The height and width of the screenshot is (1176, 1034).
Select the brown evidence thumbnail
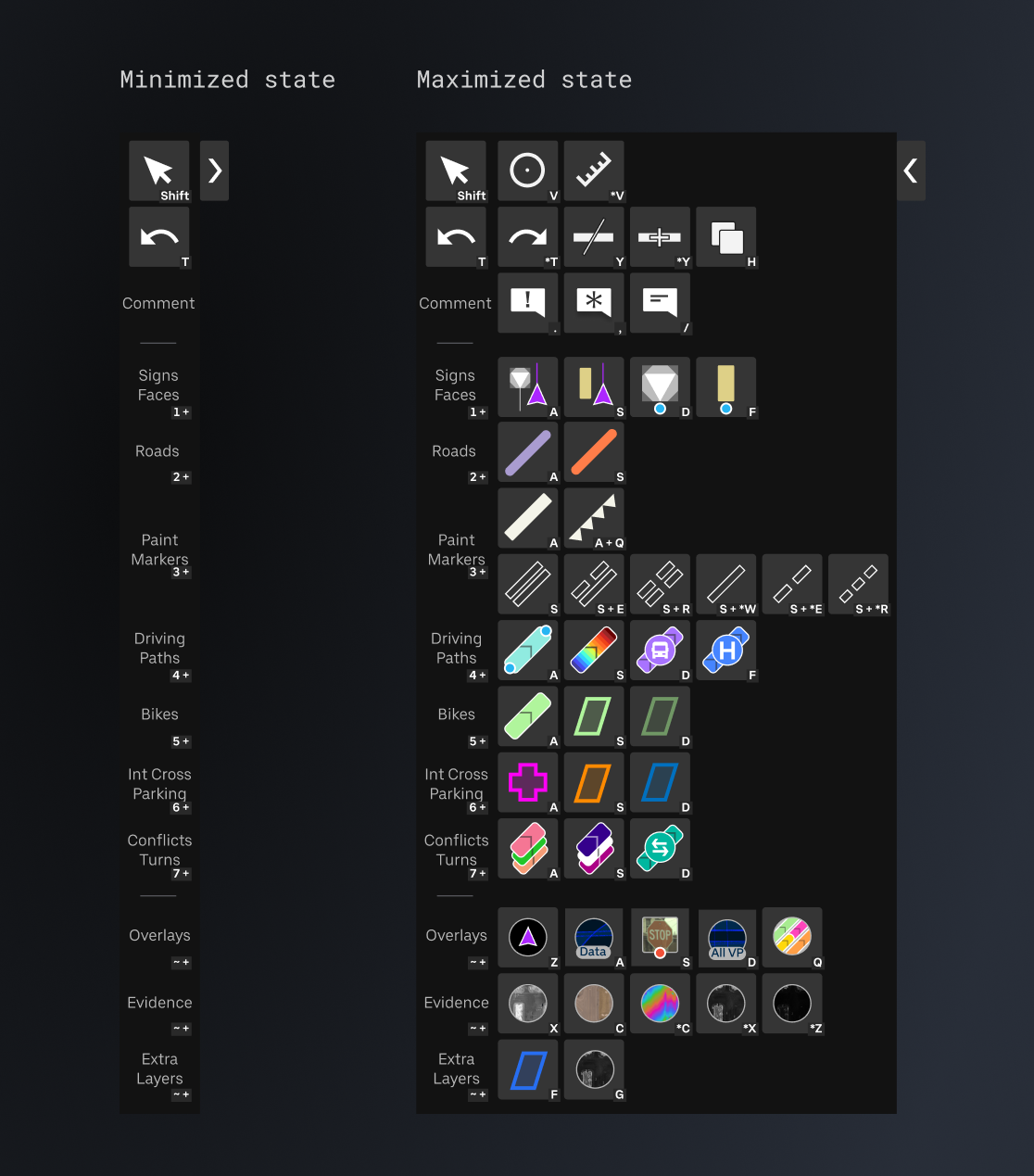[593, 1003]
